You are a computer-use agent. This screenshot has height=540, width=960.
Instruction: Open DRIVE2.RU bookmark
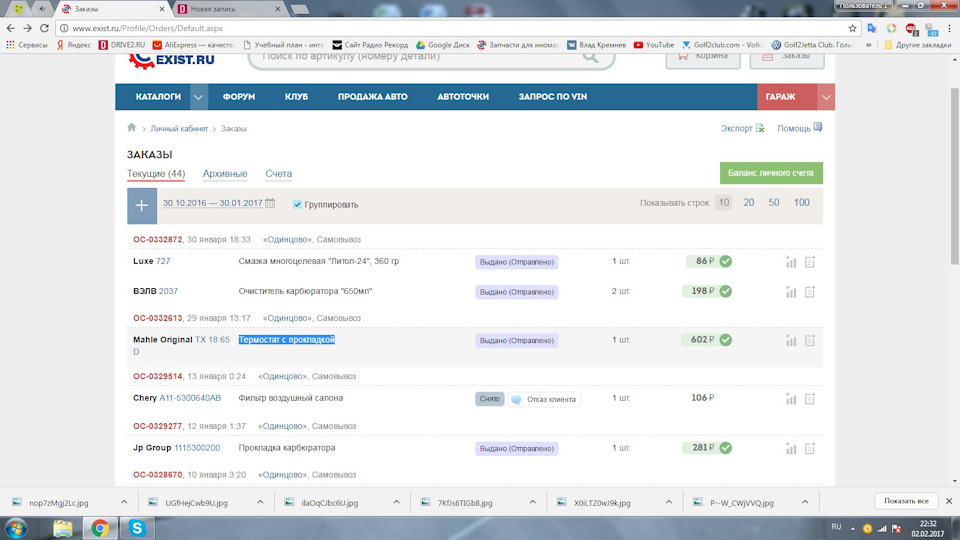point(122,45)
